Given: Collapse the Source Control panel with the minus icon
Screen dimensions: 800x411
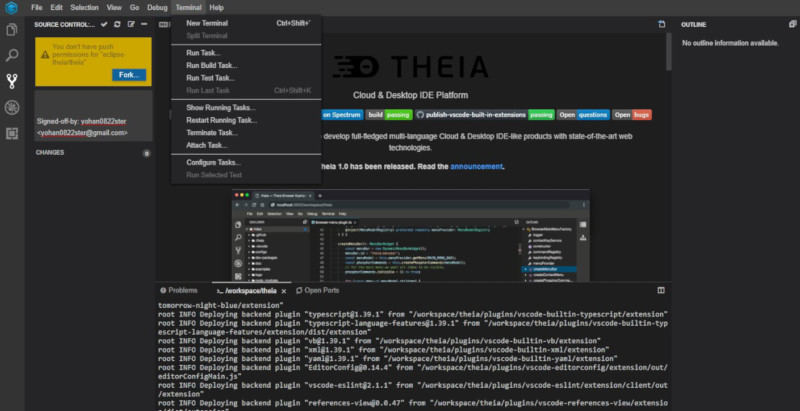Looking at the screenshot, I should (144, 24).
